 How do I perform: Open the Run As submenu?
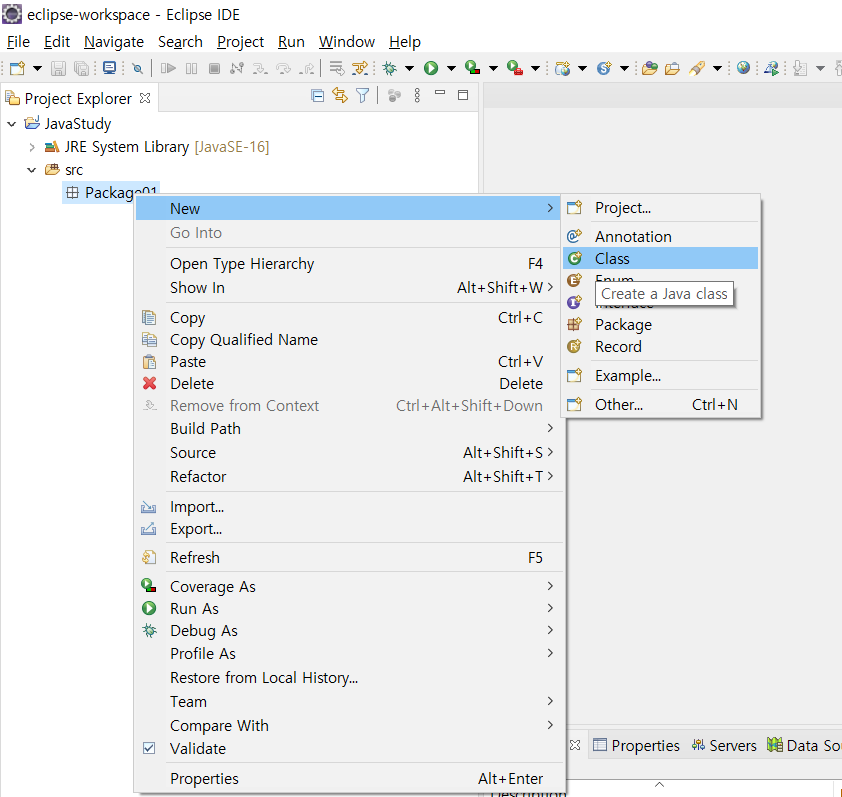click(x=349, y=608)
